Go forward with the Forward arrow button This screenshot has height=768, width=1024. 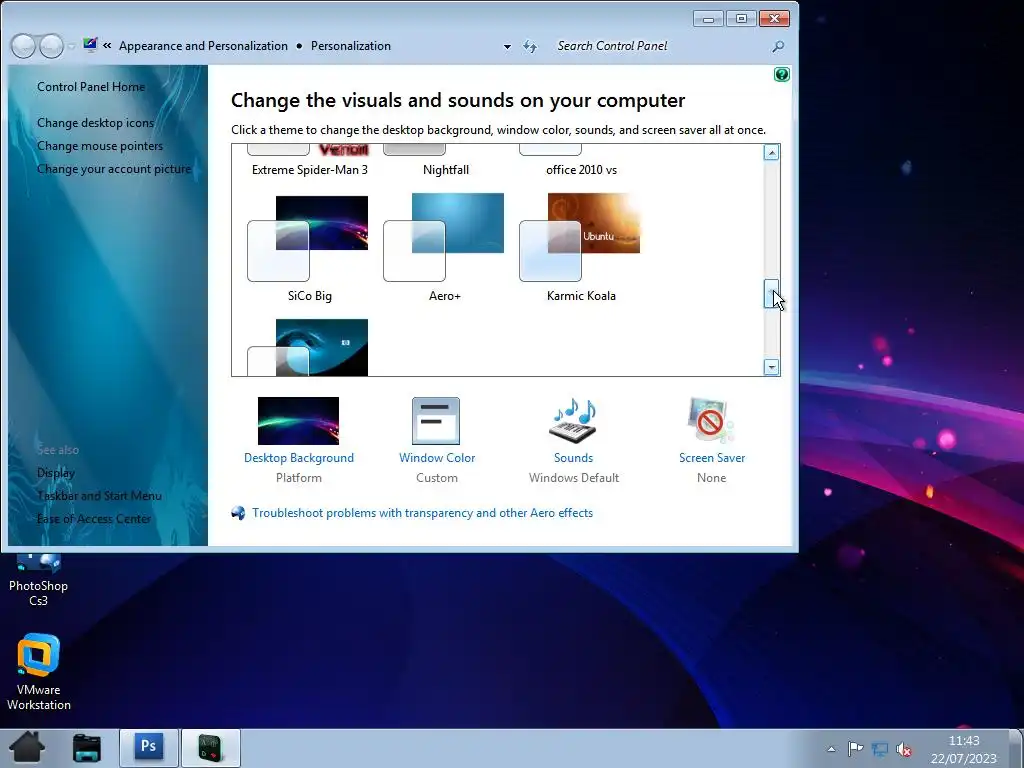(52, 46)
